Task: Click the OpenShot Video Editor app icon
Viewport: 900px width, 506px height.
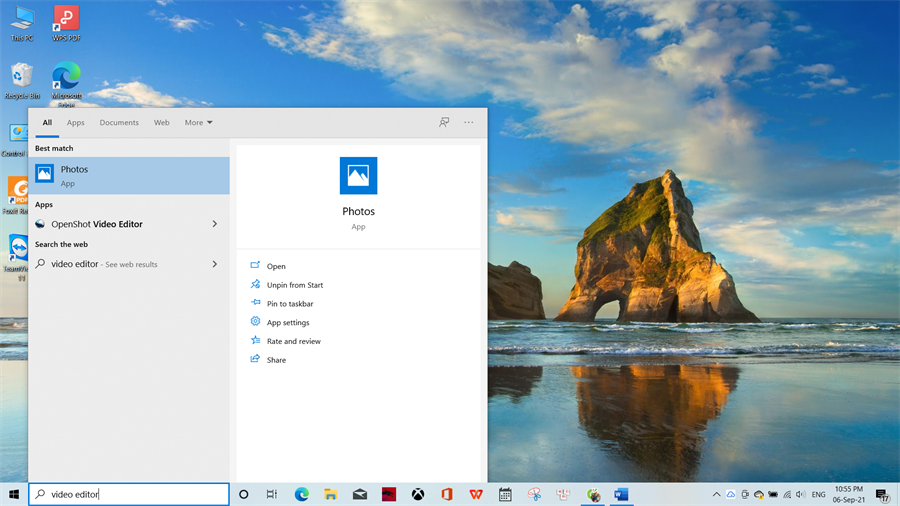Action: click(40, 224)
